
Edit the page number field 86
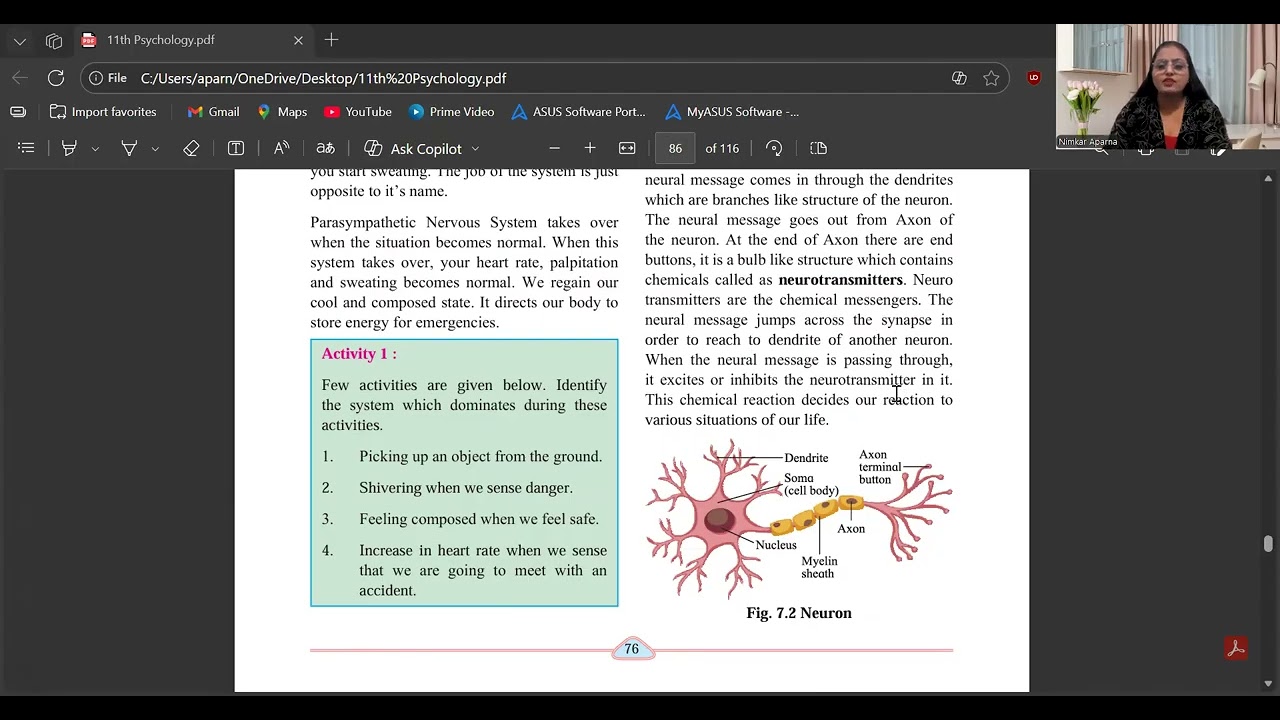(675, 148)
